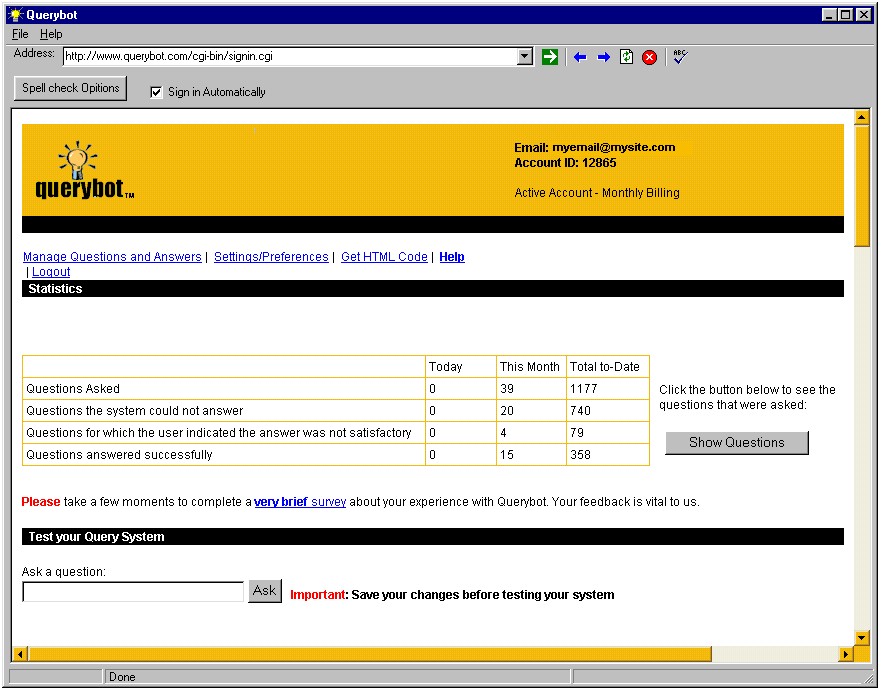Click the Spell check Options button
The image size is (881, 689).
[x=71, y=88]
